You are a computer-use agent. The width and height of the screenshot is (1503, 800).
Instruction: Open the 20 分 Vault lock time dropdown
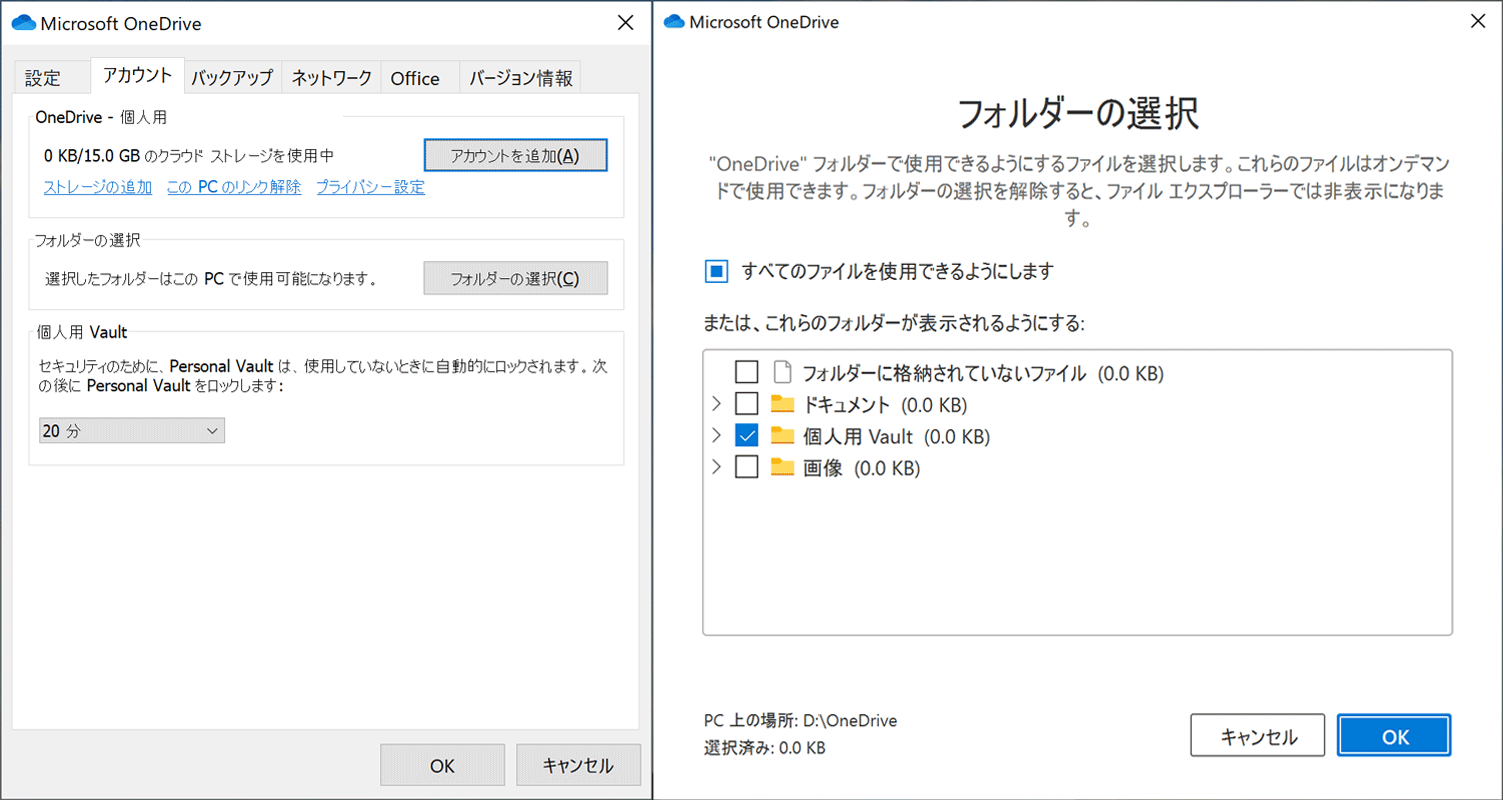point(131,430)
